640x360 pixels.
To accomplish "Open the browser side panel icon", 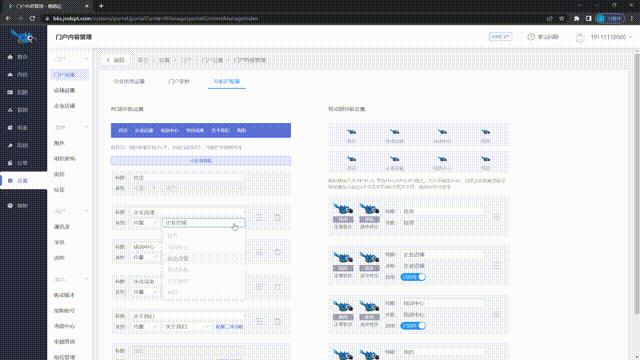I will pos(588,18).
